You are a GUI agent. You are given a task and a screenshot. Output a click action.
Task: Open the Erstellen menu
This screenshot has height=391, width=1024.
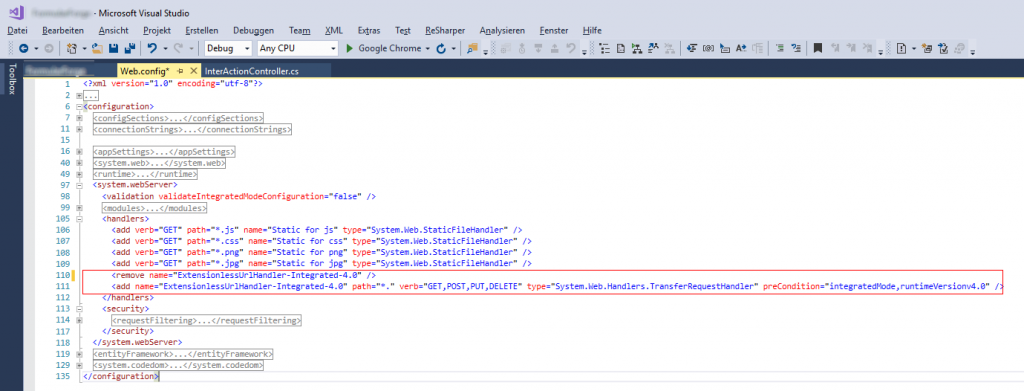point(202,30)
